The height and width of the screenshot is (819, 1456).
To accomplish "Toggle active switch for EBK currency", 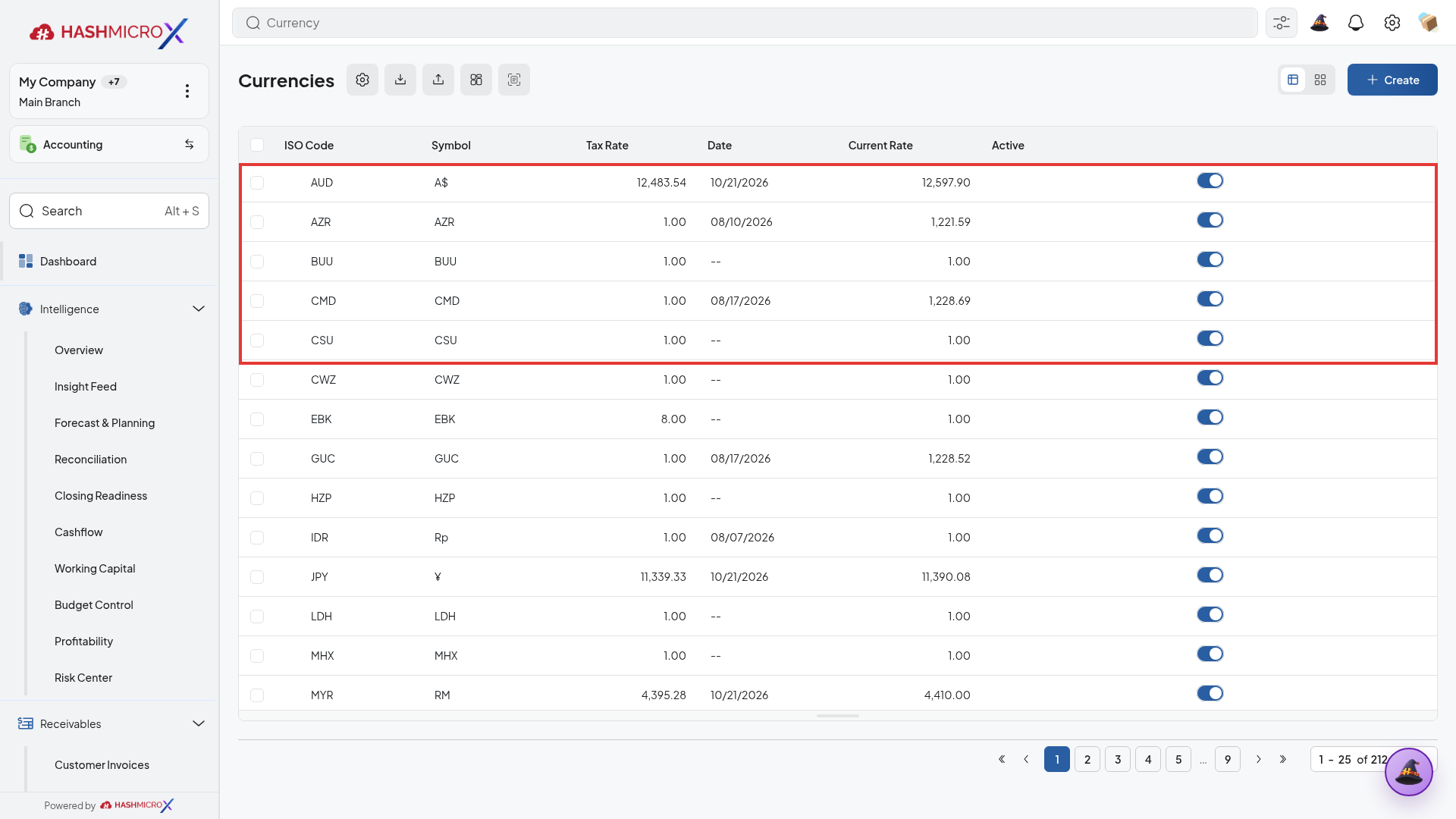I will tap(1210, 417).
